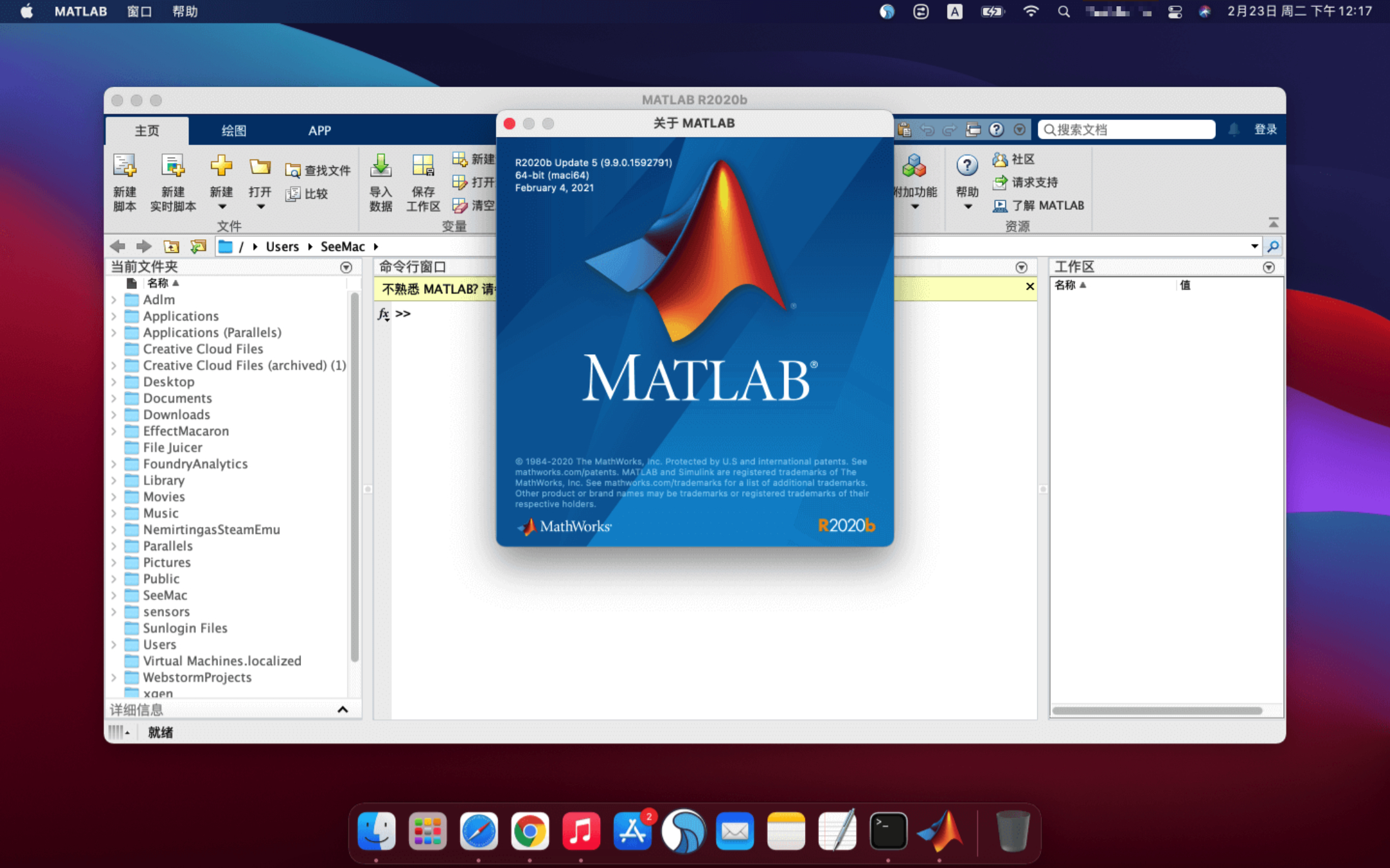
Task: Click the 登录 sign-in button
Action: point(1265,129)
